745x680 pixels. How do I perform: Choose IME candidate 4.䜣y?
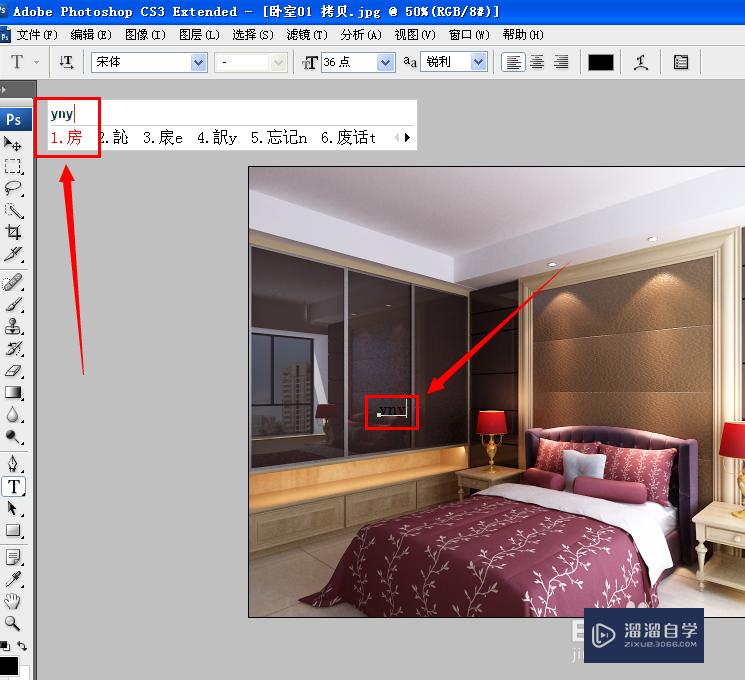coord(217,138)
